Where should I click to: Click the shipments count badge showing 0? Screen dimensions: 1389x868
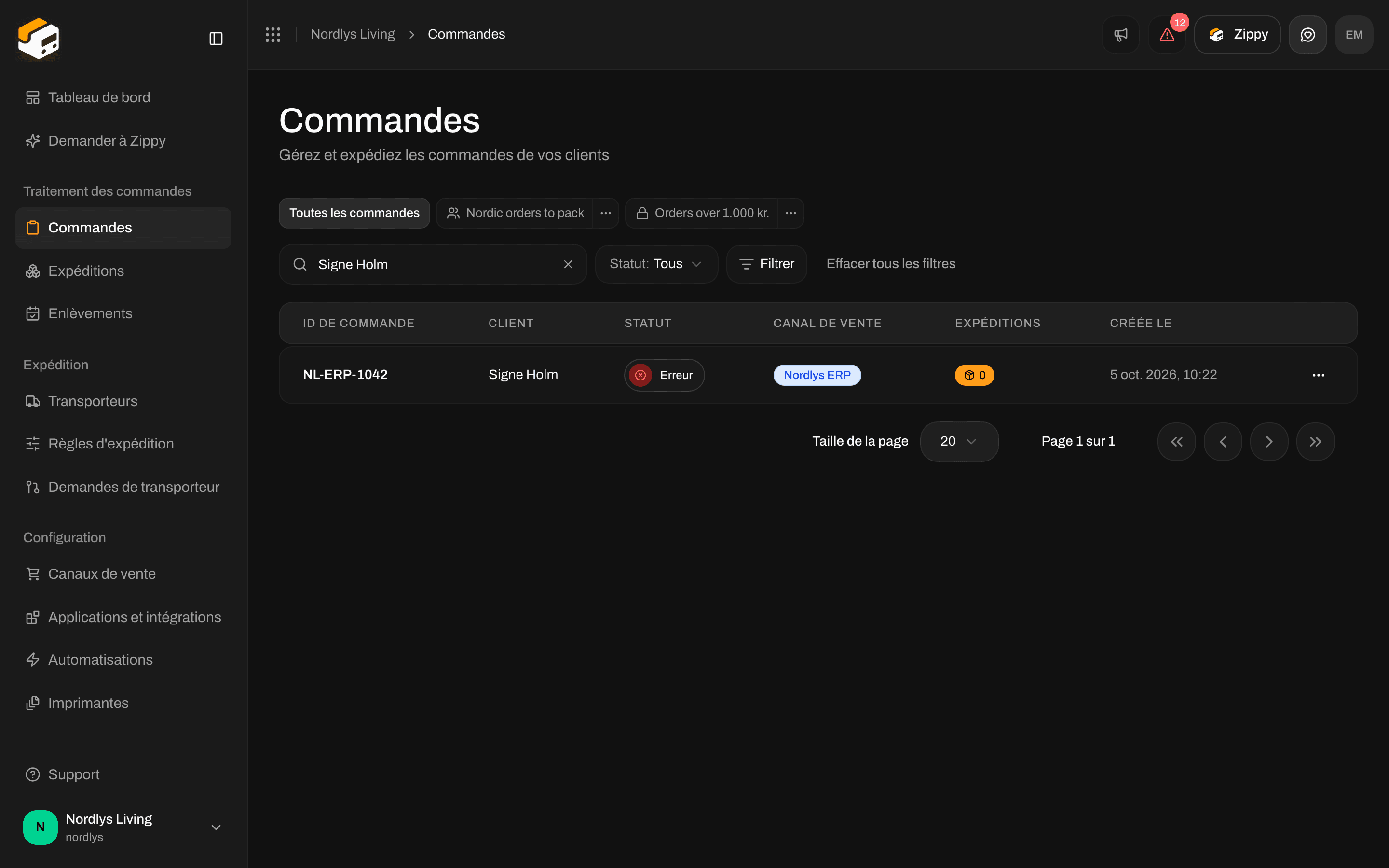pos(974,375)
